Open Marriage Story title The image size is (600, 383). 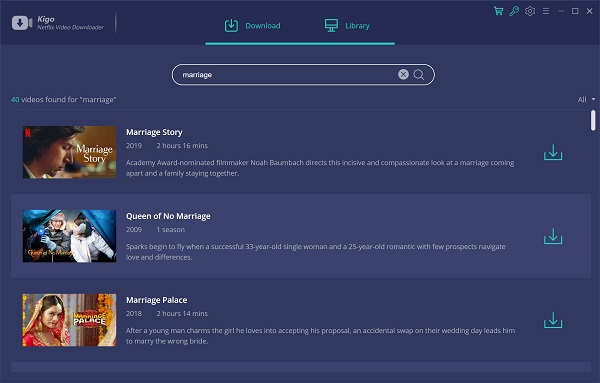click(x=154, y=132)
